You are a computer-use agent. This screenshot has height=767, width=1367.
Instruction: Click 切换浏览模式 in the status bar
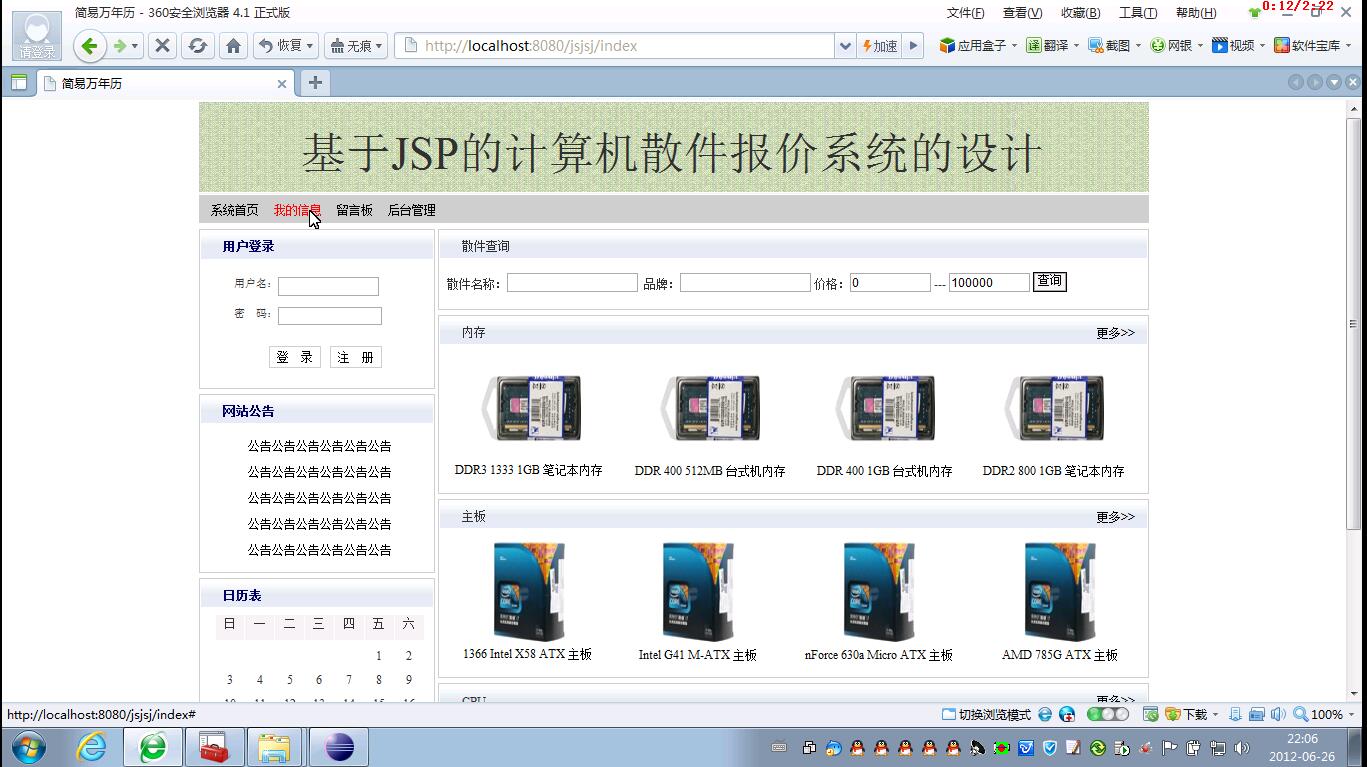coord(987,715)
